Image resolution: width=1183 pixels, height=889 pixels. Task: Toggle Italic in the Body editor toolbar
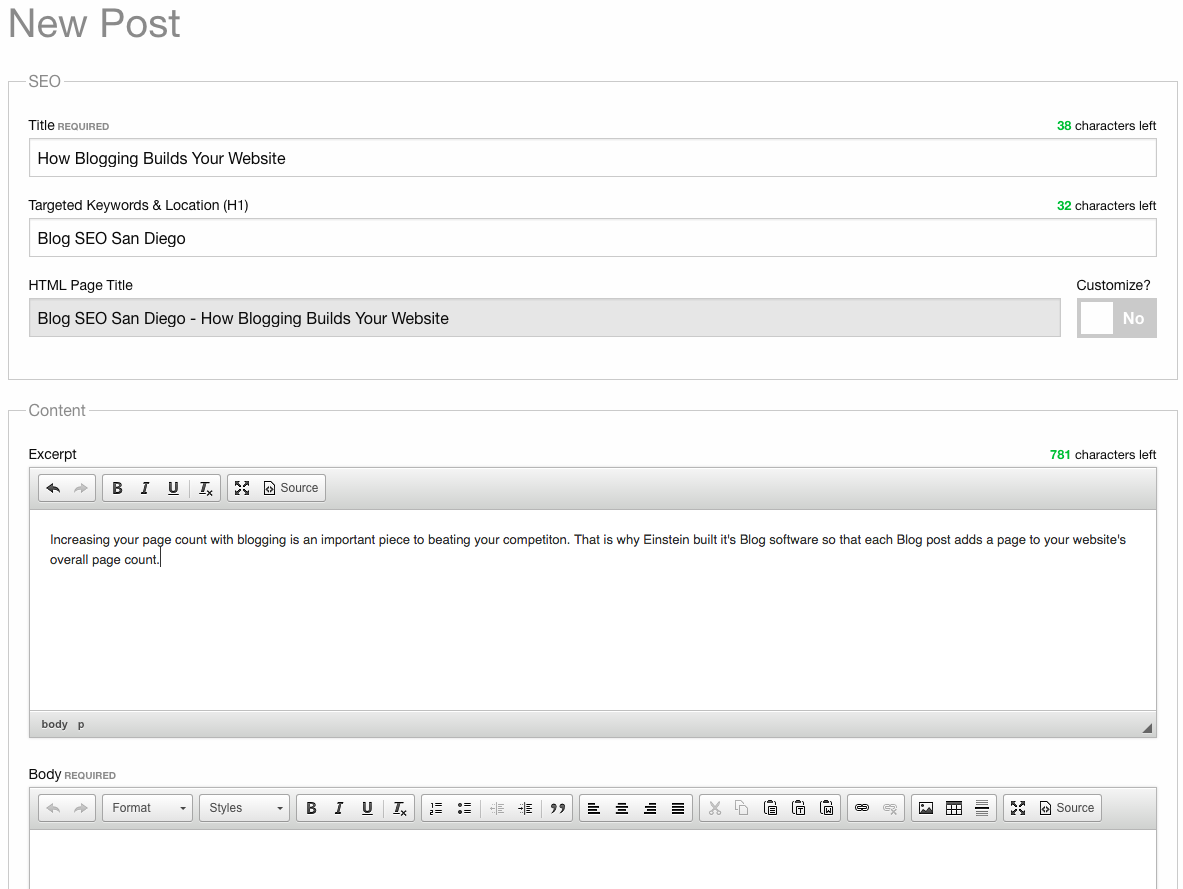point(339,808)
